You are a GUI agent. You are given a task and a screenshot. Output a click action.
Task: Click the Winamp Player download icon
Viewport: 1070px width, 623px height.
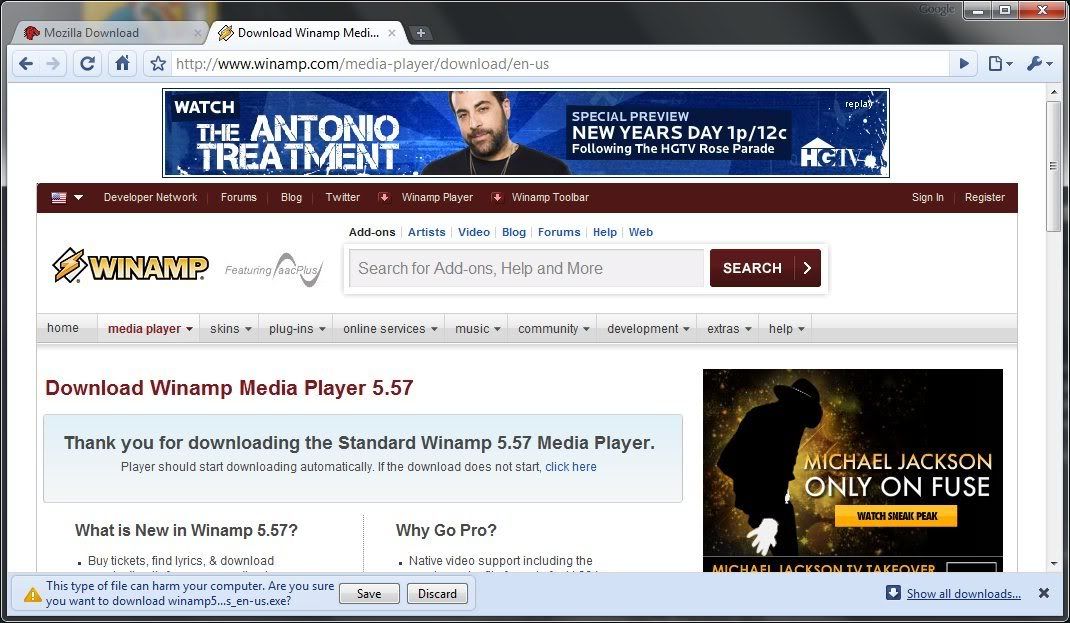pos(384,197)
